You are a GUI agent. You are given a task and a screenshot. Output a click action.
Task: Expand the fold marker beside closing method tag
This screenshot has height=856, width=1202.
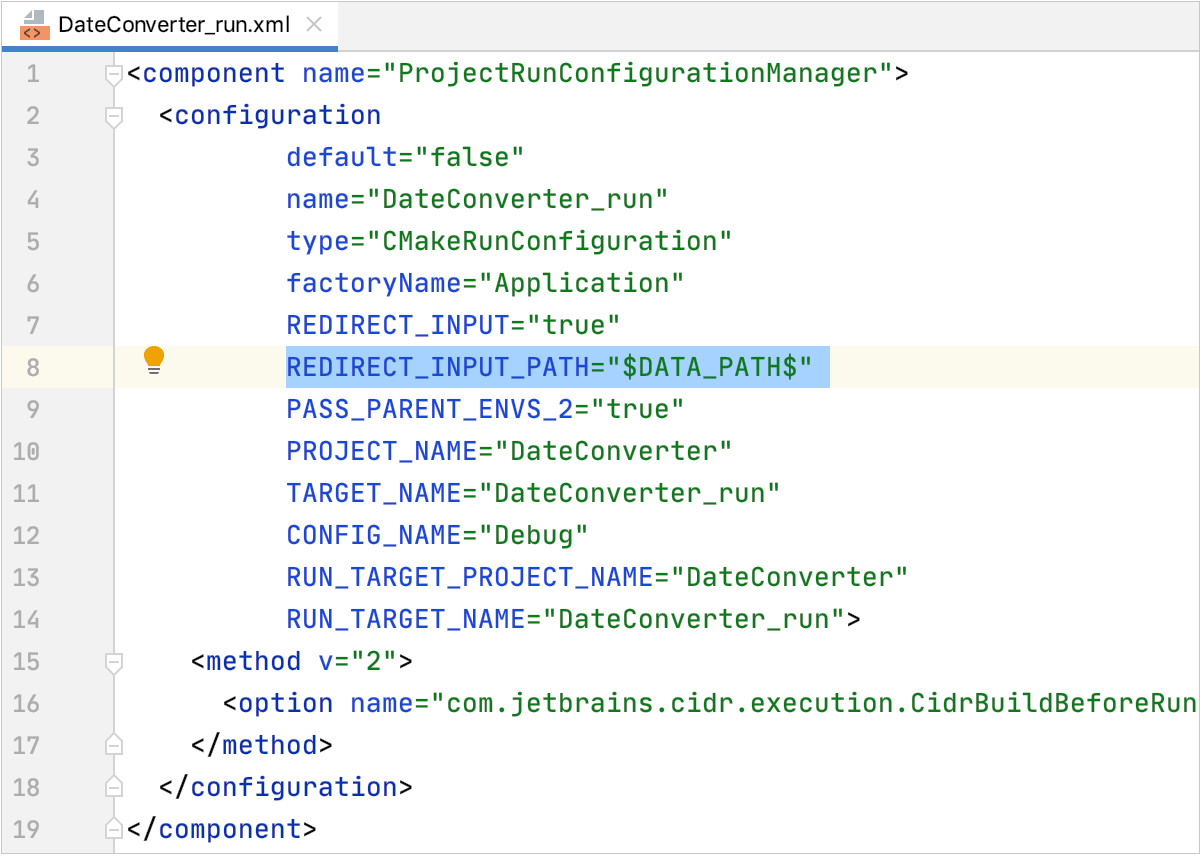[112, 744]
